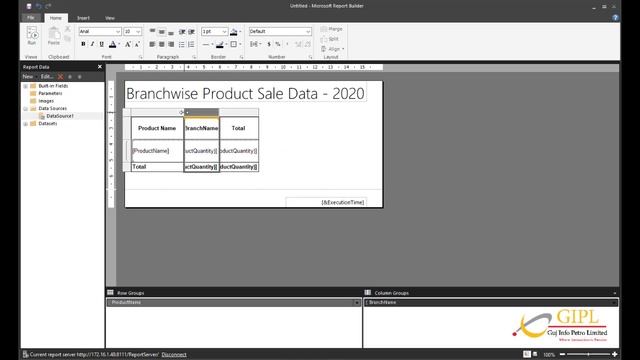The height and width of the screenshot is (360, 640).
Task: Open the Arial font name dropdown
Action: (118, 31)
